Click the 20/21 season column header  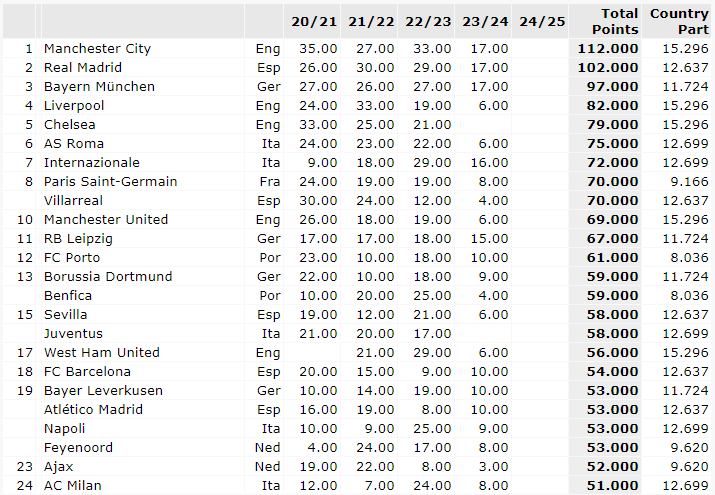(312, 22)
